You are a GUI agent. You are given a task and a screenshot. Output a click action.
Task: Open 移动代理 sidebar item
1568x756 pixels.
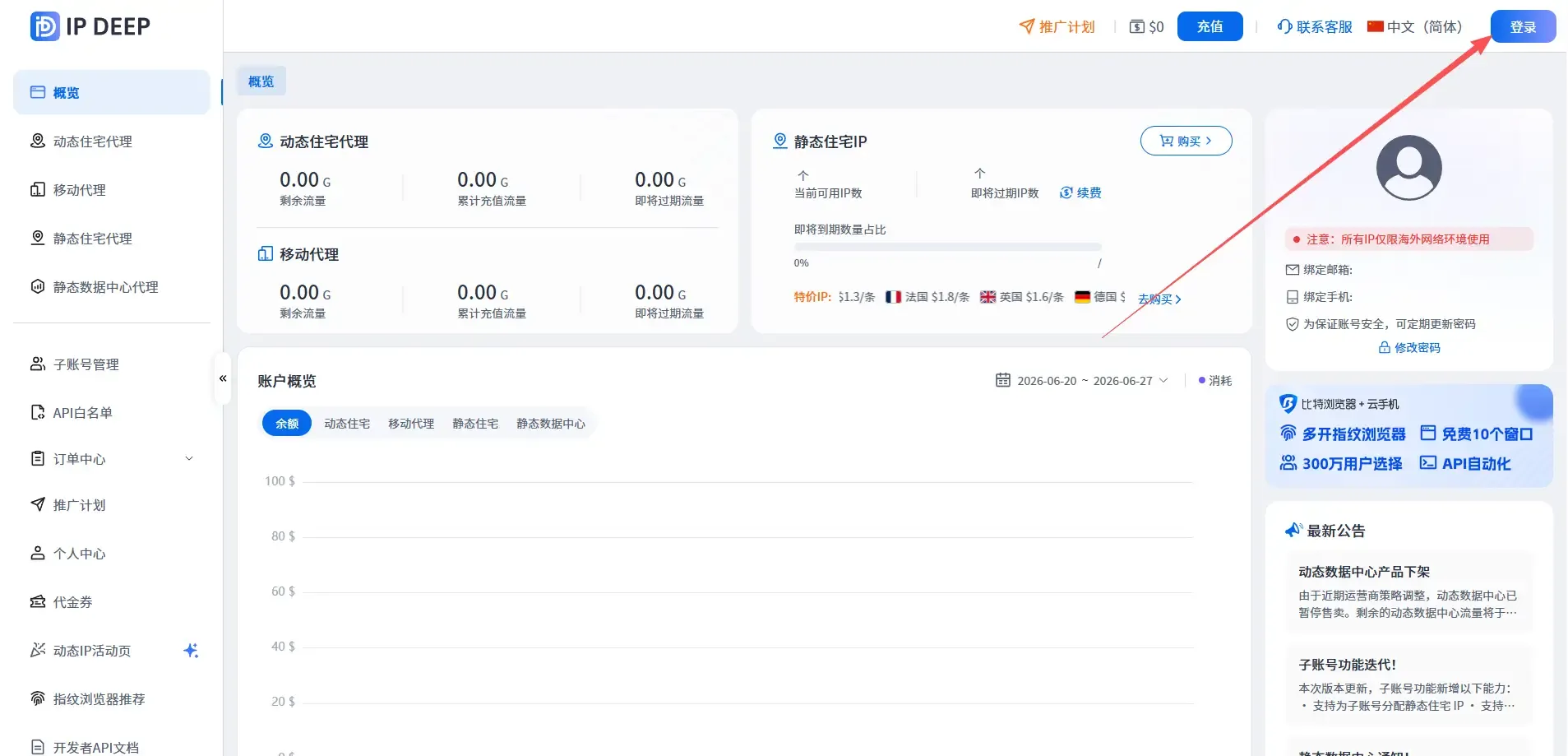click(112, 189)
